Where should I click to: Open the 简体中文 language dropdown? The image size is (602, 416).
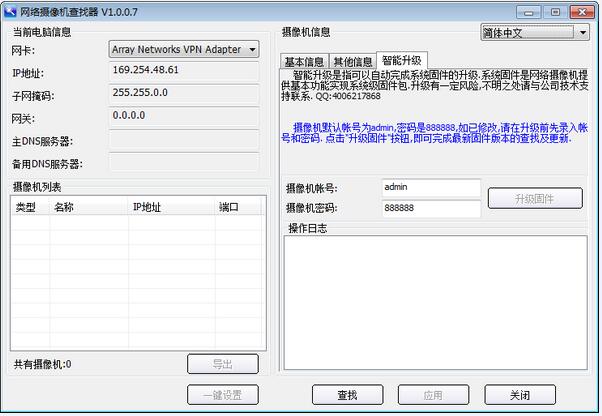coord(535,33)
